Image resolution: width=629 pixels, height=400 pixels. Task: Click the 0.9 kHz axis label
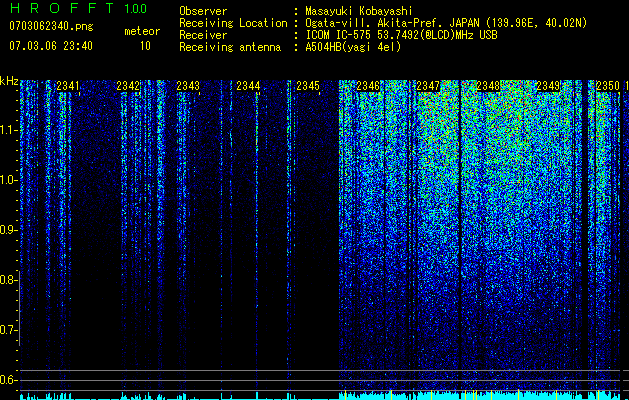click(8, 230)
